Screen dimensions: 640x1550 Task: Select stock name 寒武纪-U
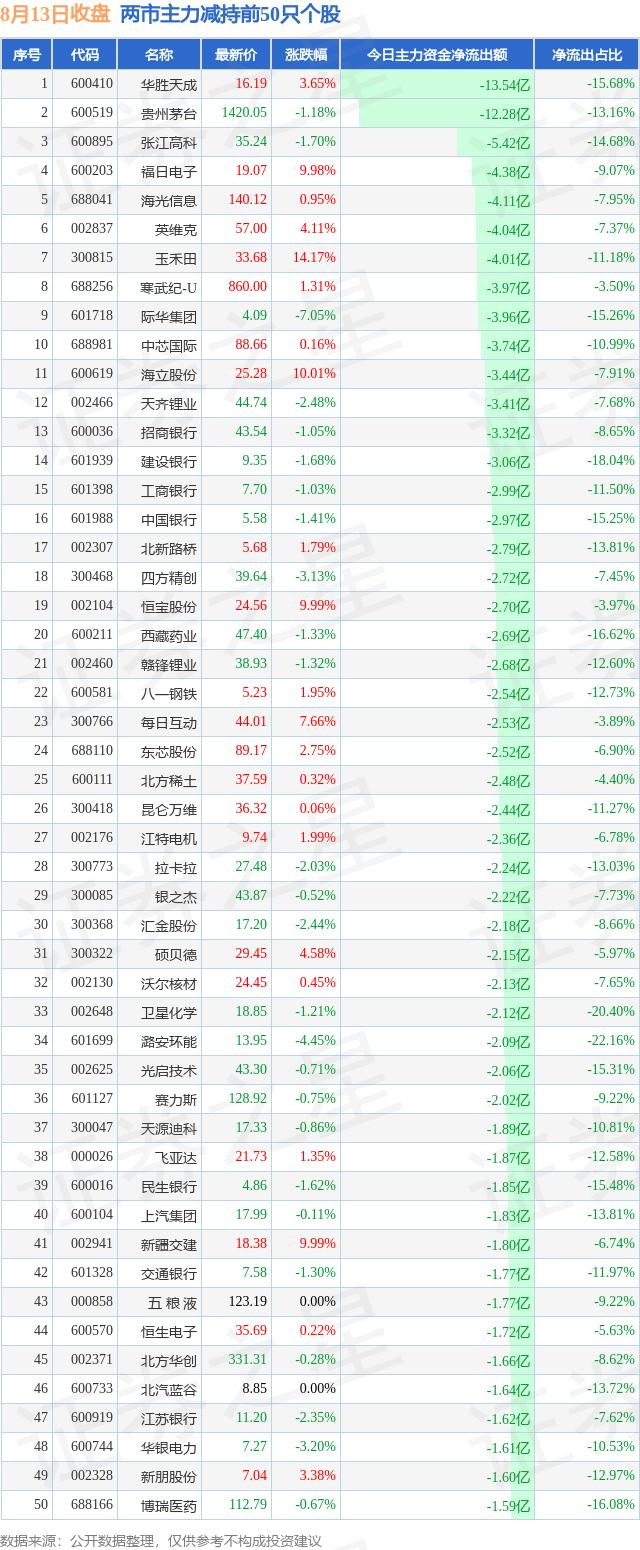click(x=169, y=287)
